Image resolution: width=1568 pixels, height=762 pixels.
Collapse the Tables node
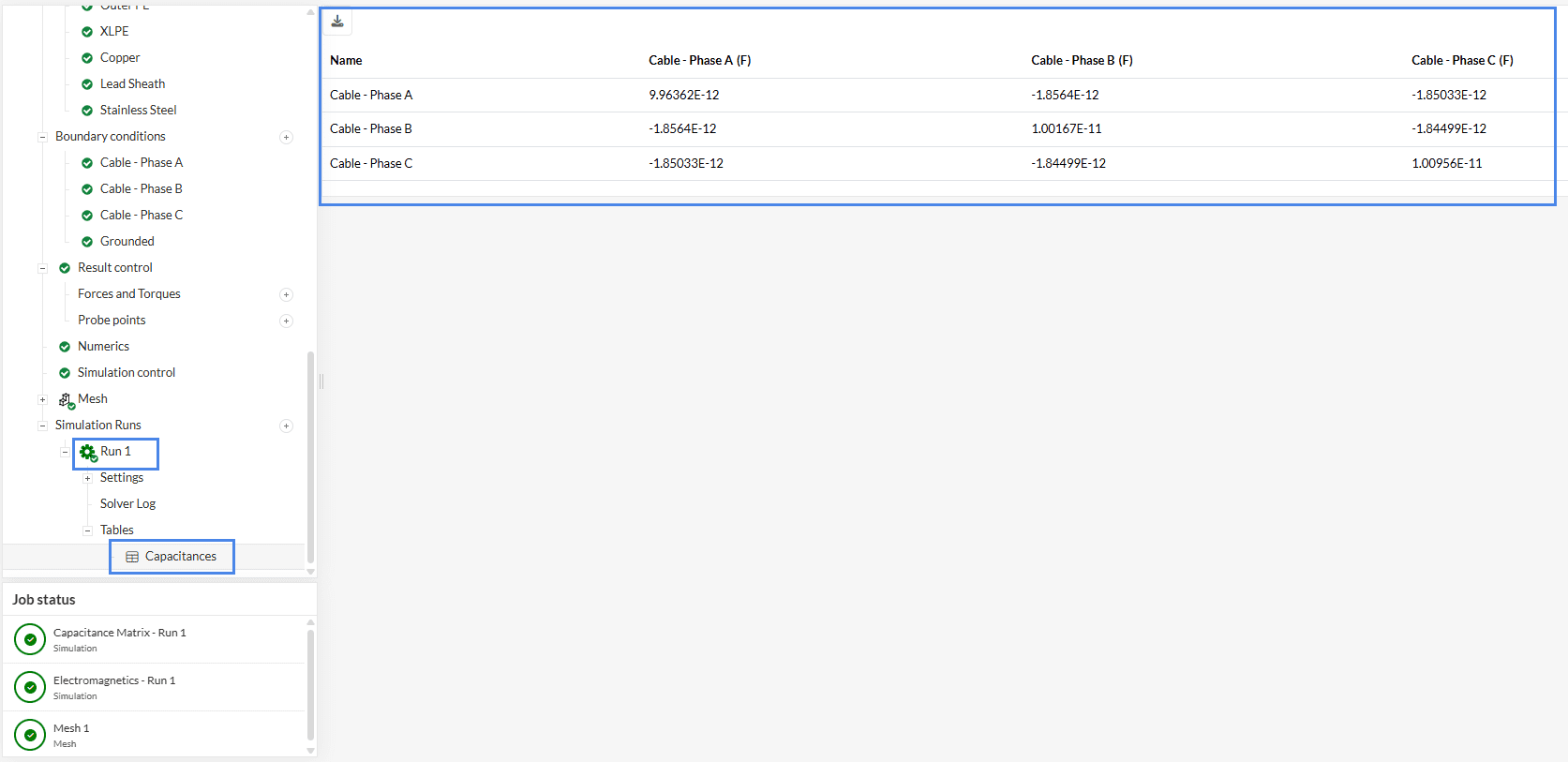coord(87,531)
